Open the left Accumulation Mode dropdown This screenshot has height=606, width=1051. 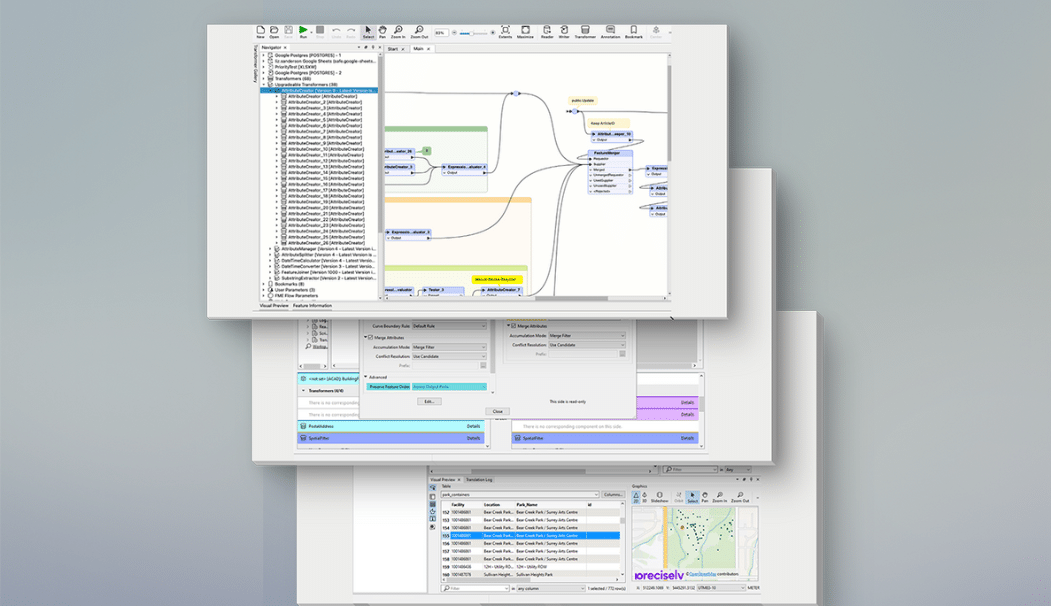[449, 347]
